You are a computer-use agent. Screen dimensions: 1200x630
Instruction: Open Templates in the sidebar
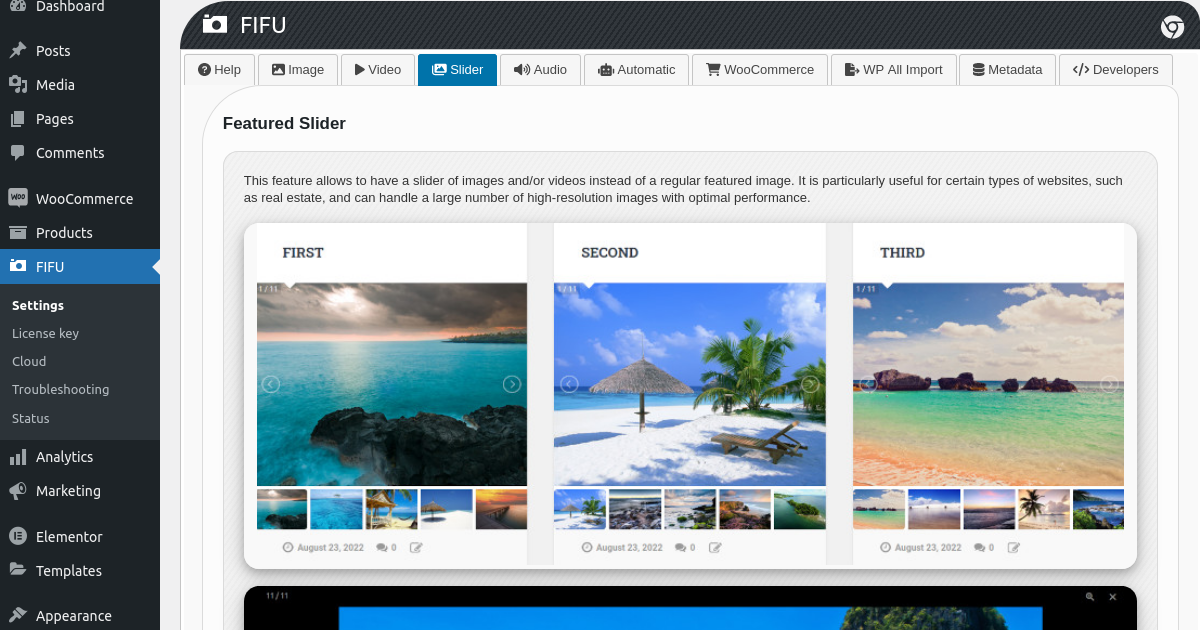pos(80,571)
